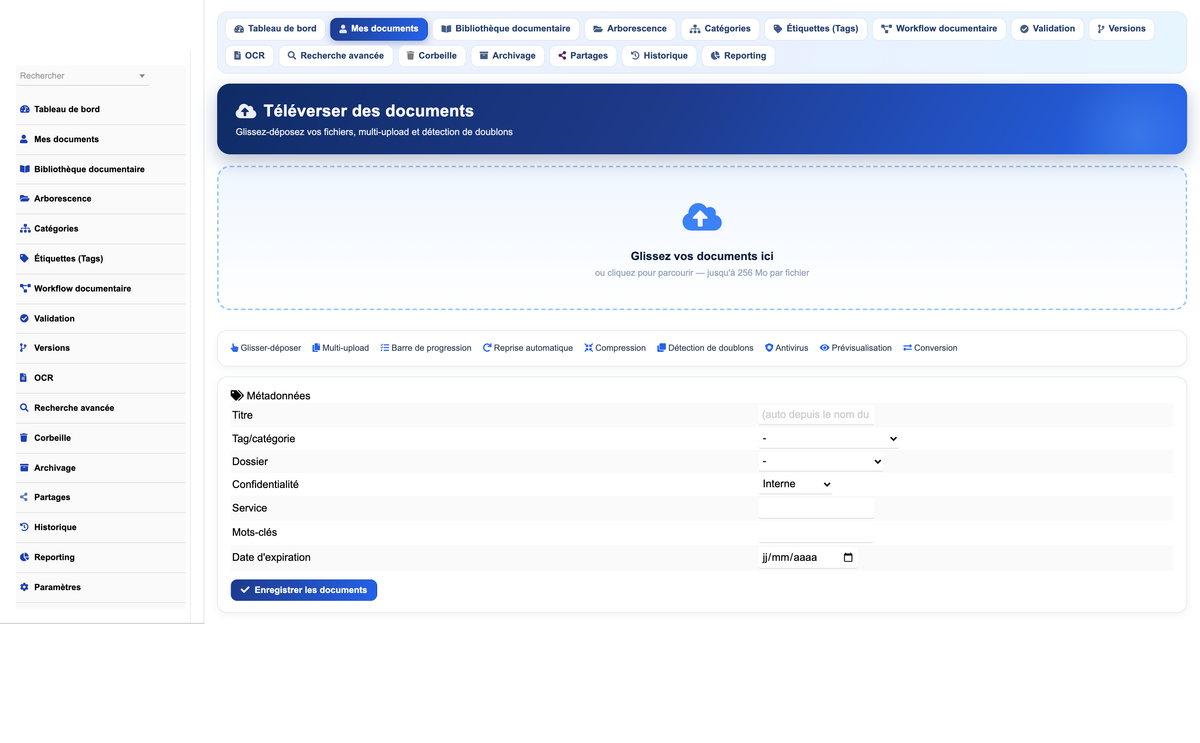The image size is (1200, 743).
Task: Click Enregistrer les documents button
Action: (x=304, y=590)
